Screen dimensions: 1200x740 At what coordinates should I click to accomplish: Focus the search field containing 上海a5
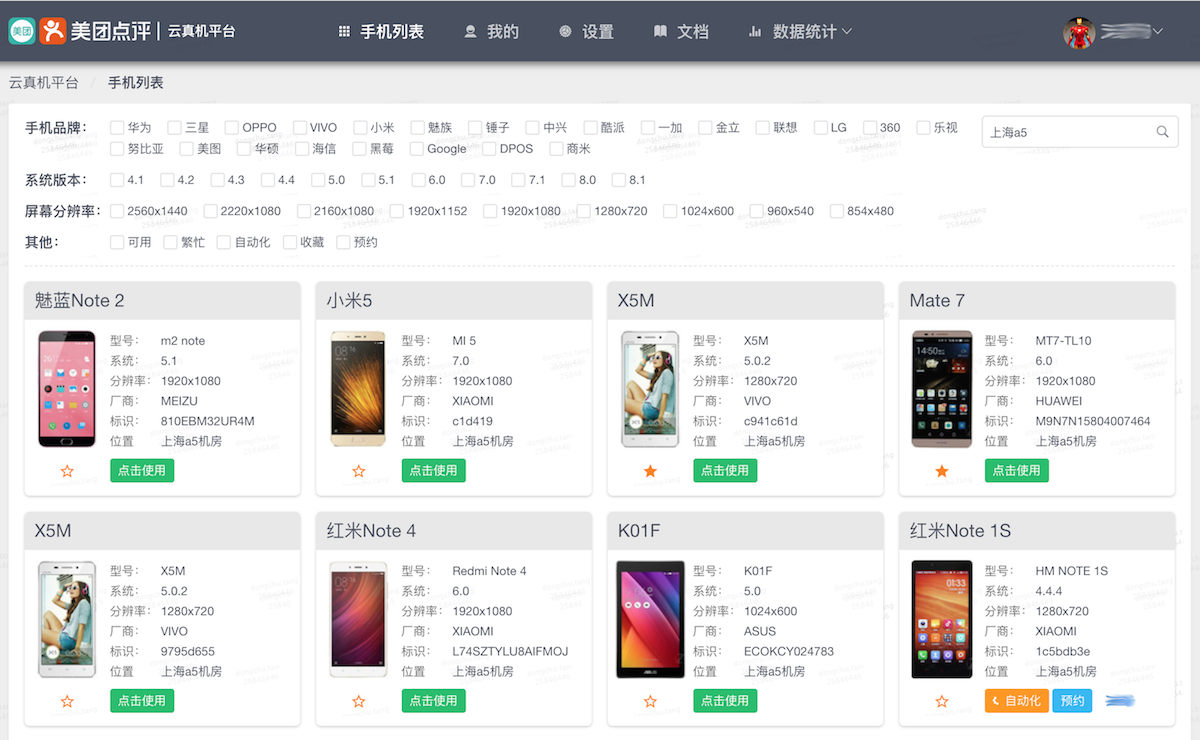click(x=1080, y=132)
